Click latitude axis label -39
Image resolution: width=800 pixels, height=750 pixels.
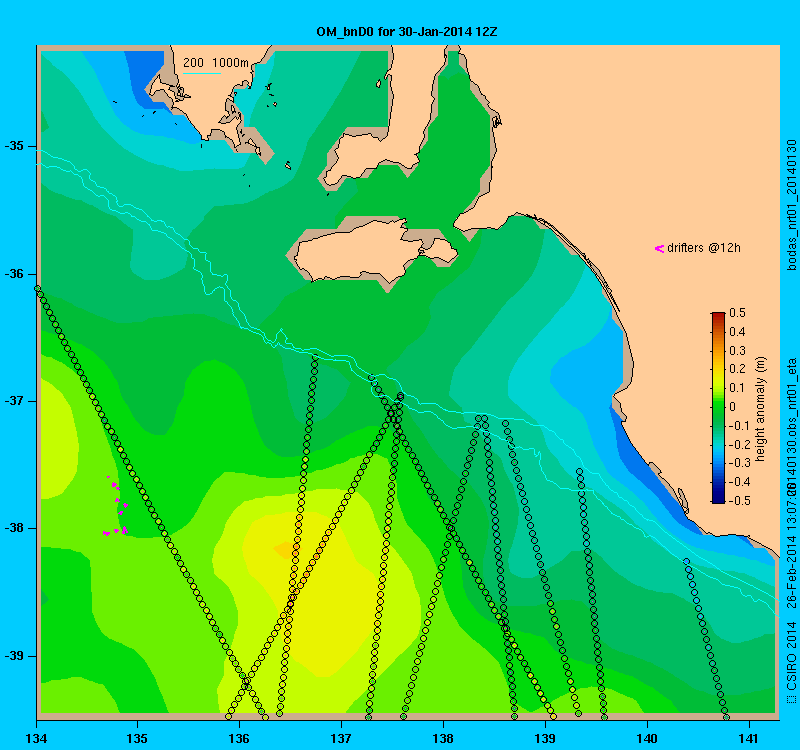[14, 656]
